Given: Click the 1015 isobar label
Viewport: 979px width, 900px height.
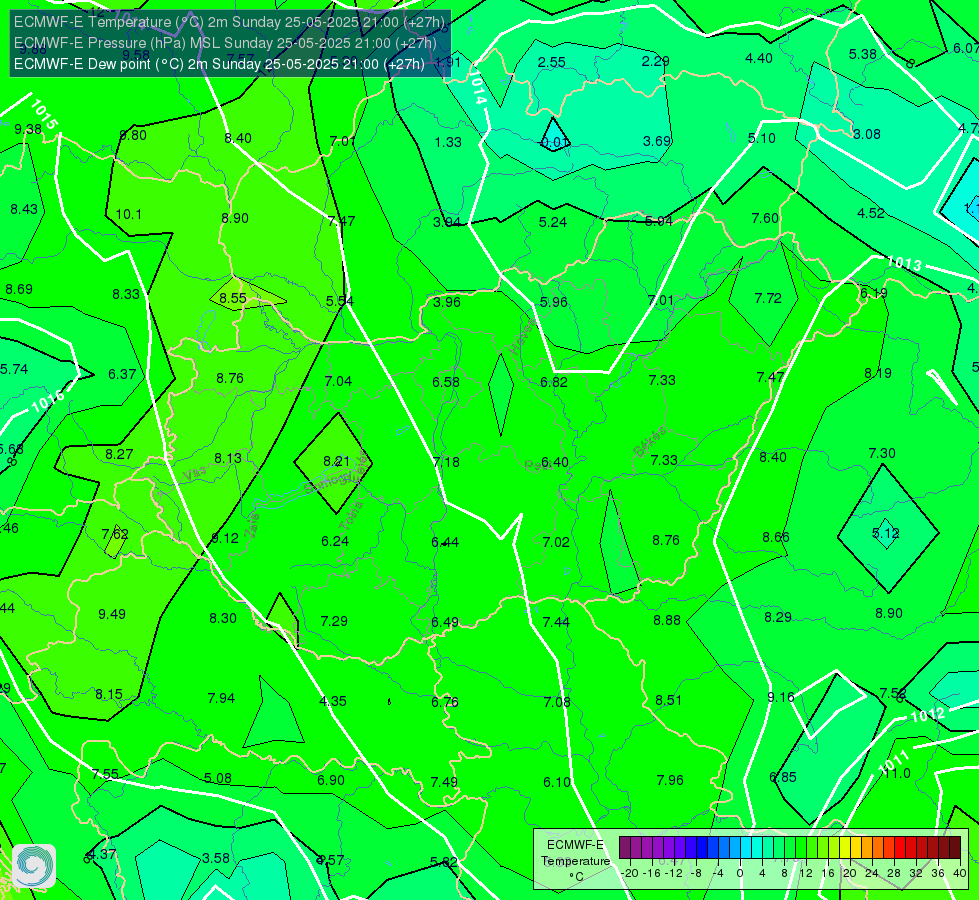Looking at the screenshot, I should coord(44,114).
